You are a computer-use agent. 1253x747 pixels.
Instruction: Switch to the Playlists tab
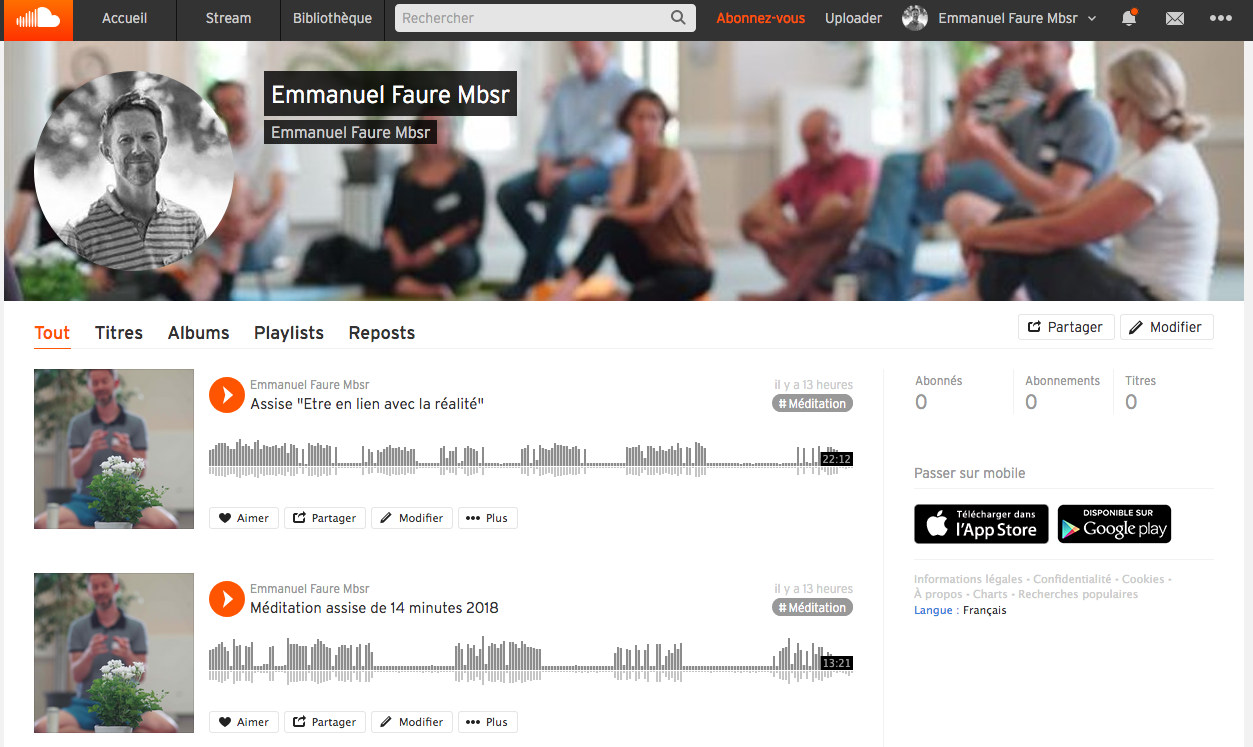point(289,333)
